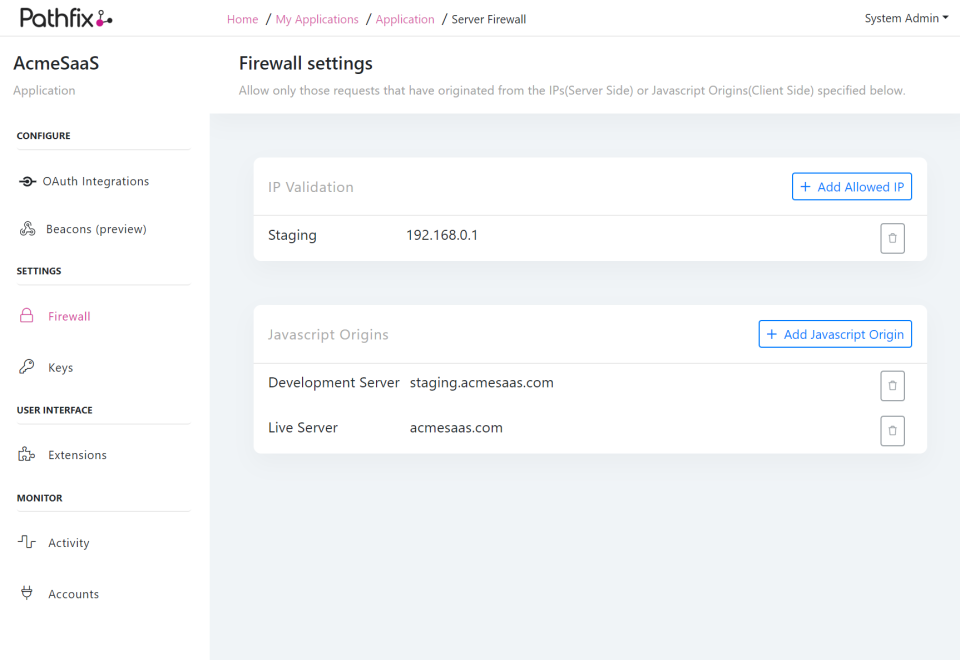Delete the Live Server origin entry
This screenshot has height=660, width=960.
(892, 430)
